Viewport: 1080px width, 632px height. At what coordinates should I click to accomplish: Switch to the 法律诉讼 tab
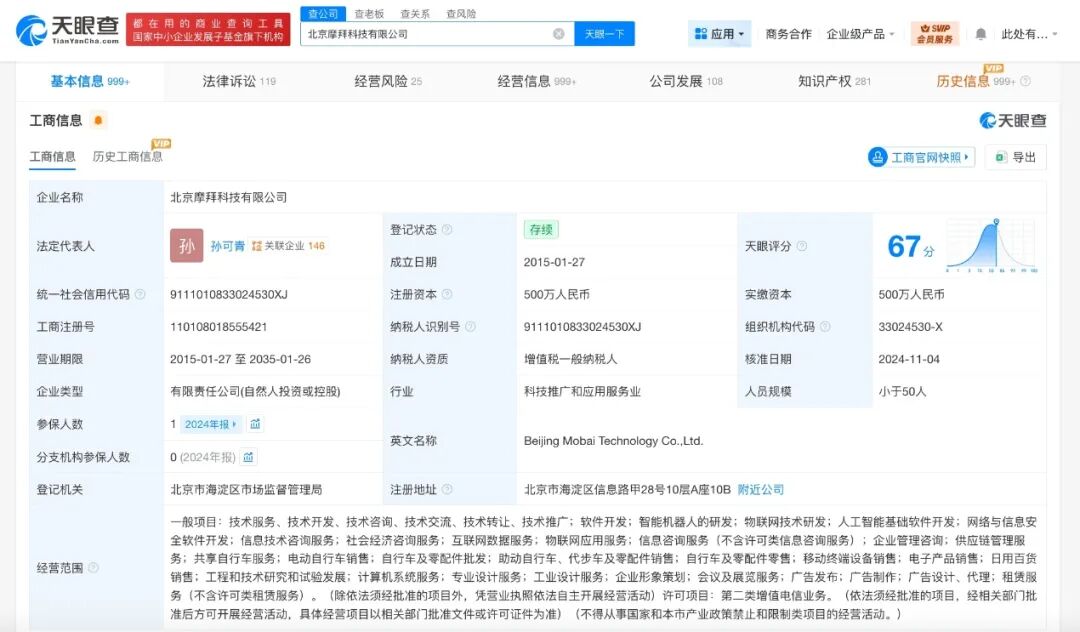pyautogui.click(x=239, y=81)
